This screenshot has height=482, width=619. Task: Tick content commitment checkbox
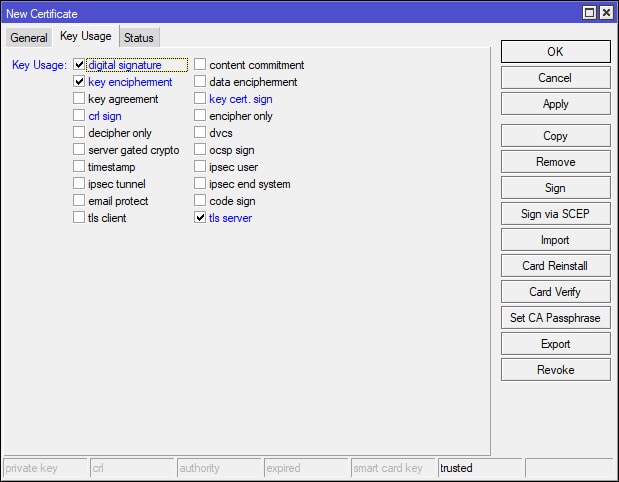coord(200,64)
